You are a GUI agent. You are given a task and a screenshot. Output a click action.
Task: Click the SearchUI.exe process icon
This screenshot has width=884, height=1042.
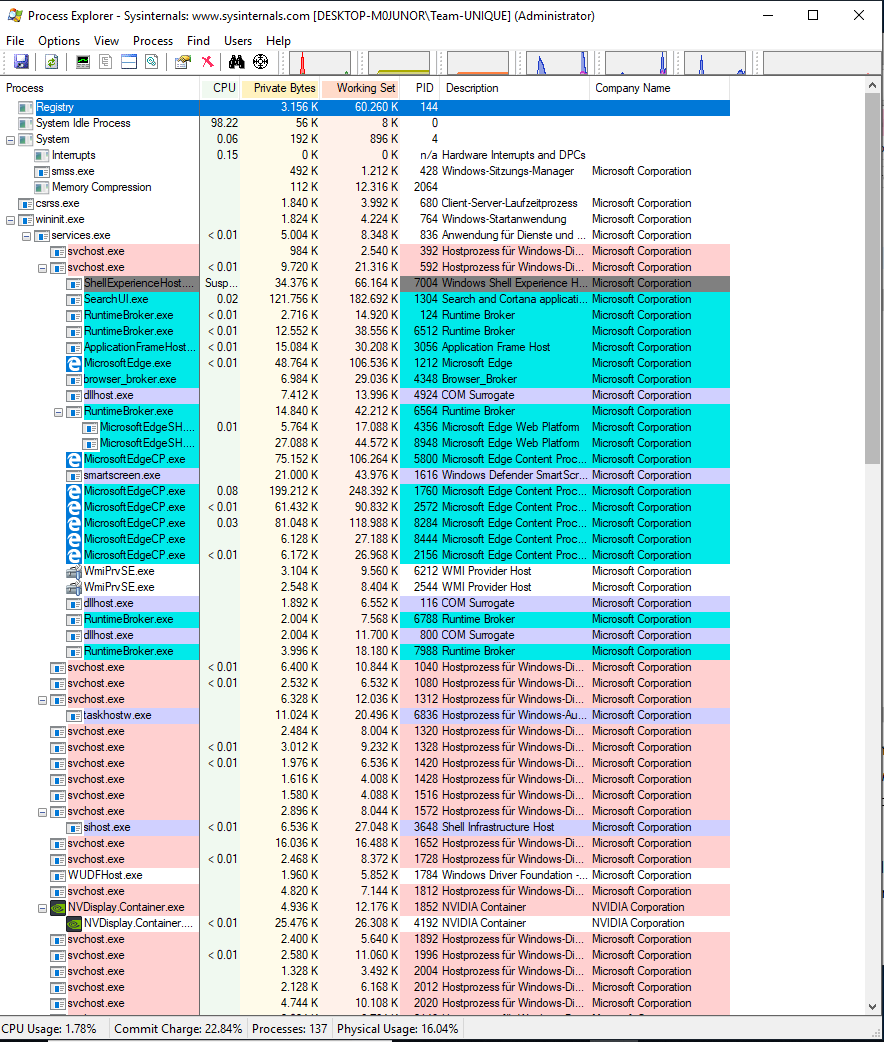point(74,300)
